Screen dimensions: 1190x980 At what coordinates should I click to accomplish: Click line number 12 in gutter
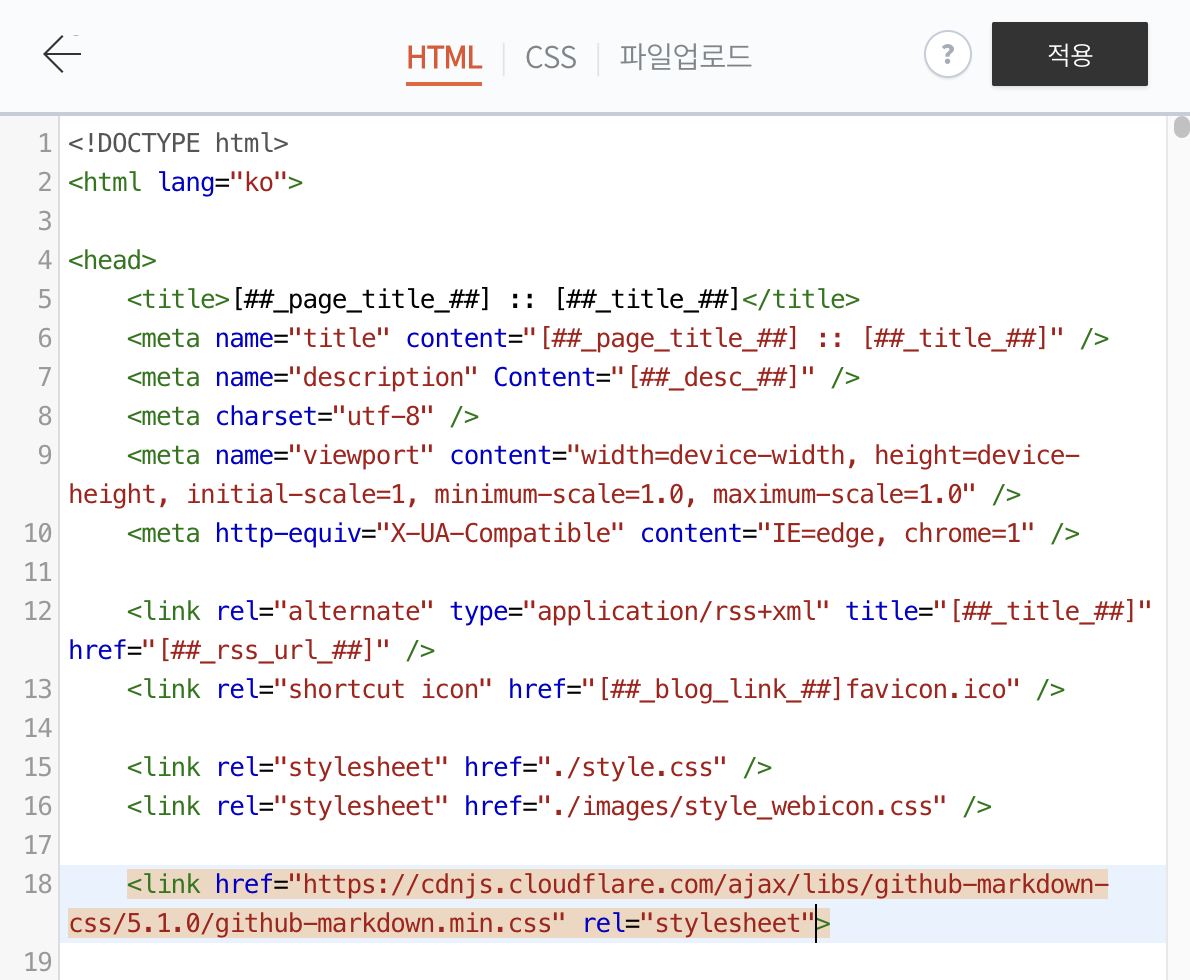click(x=37, y=611)
